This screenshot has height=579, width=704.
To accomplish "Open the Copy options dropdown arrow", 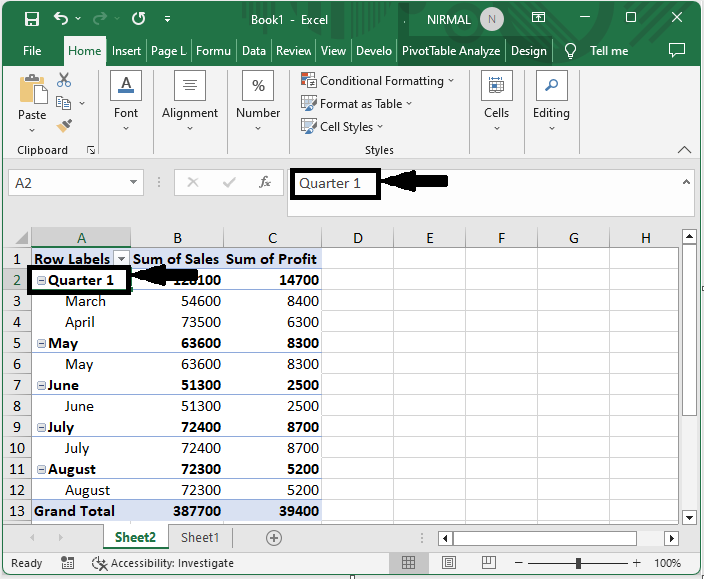I will click(x=82, y=103).
